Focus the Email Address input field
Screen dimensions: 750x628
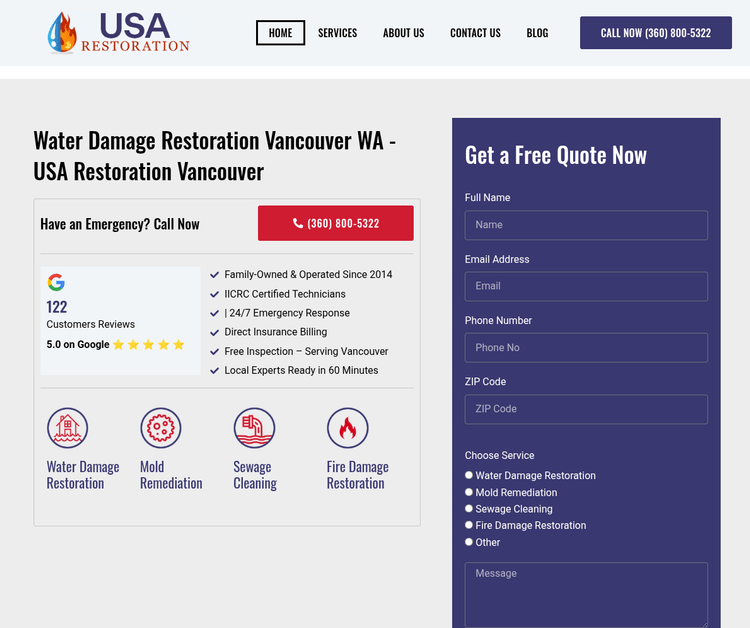coord(586,286)
